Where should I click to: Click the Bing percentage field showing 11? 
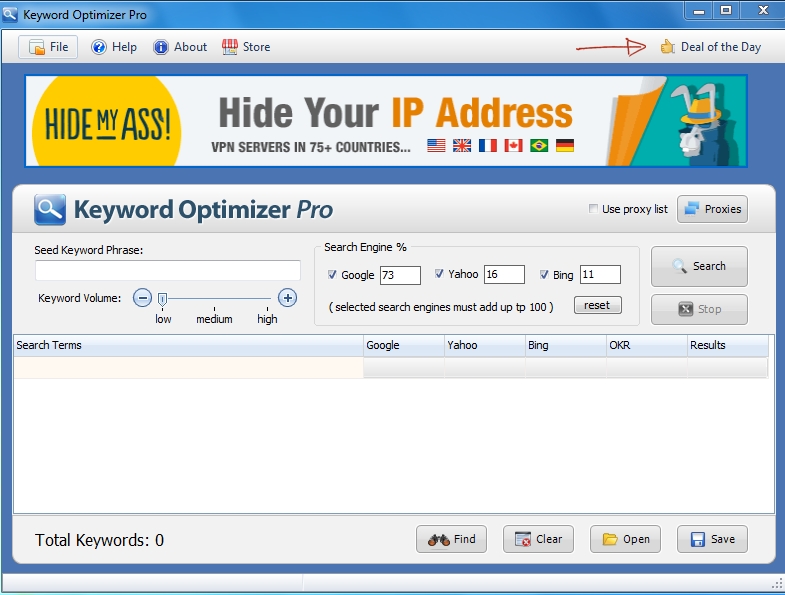coord(600,274)
